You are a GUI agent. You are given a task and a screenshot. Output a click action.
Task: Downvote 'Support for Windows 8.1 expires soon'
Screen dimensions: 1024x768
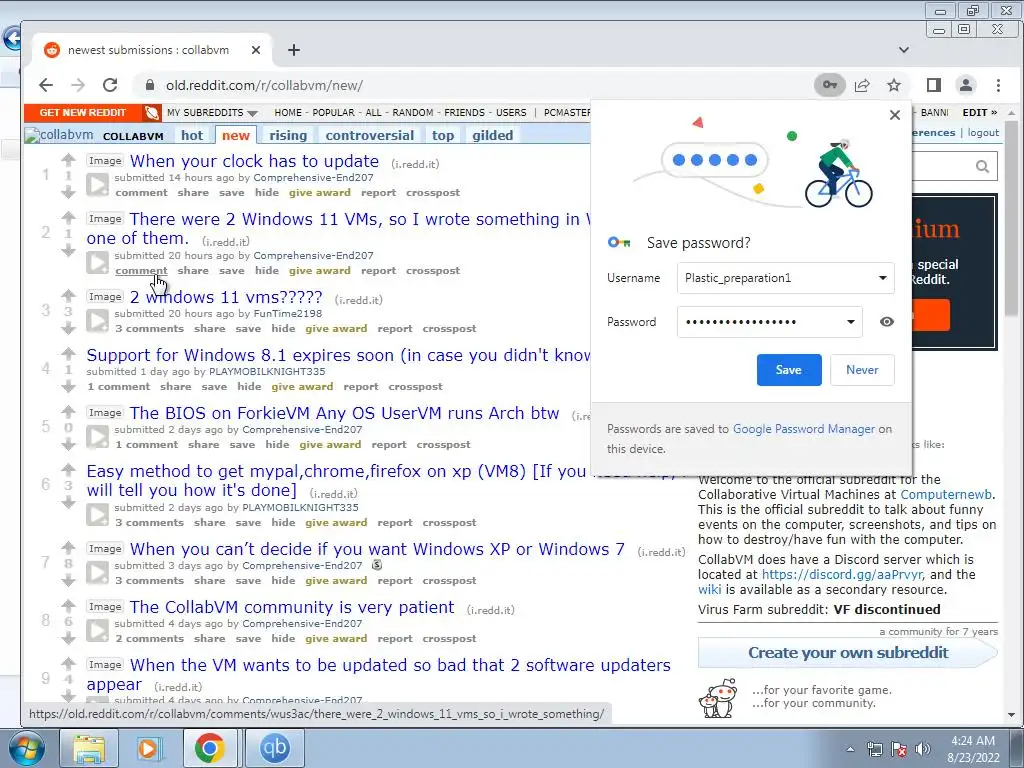[x=69, y=386]
